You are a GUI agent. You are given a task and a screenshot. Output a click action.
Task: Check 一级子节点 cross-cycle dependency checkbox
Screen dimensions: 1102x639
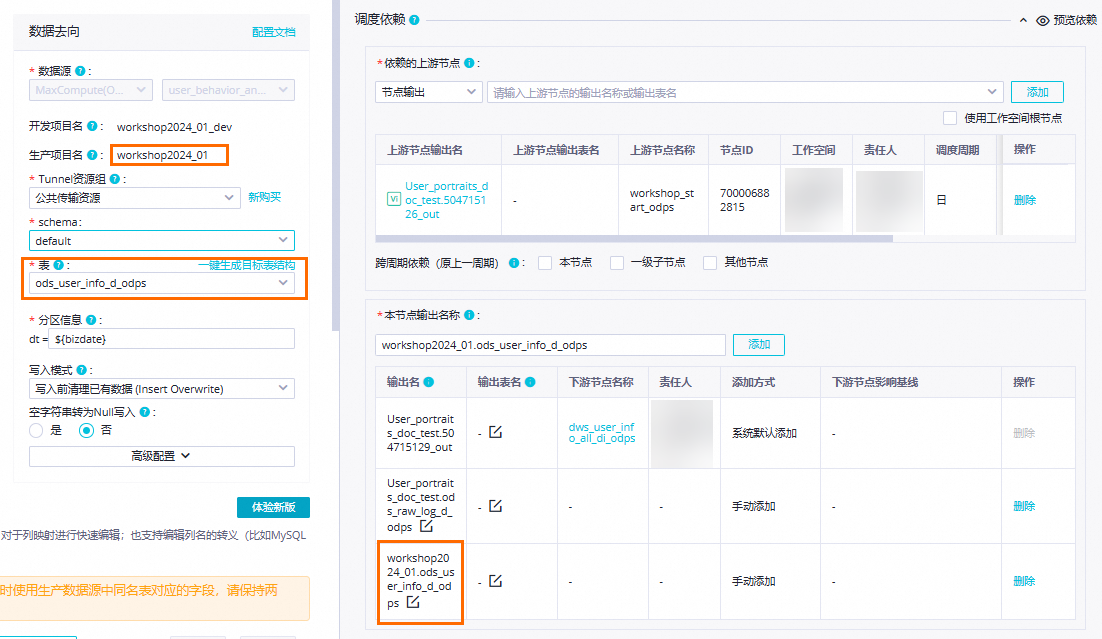616,263
